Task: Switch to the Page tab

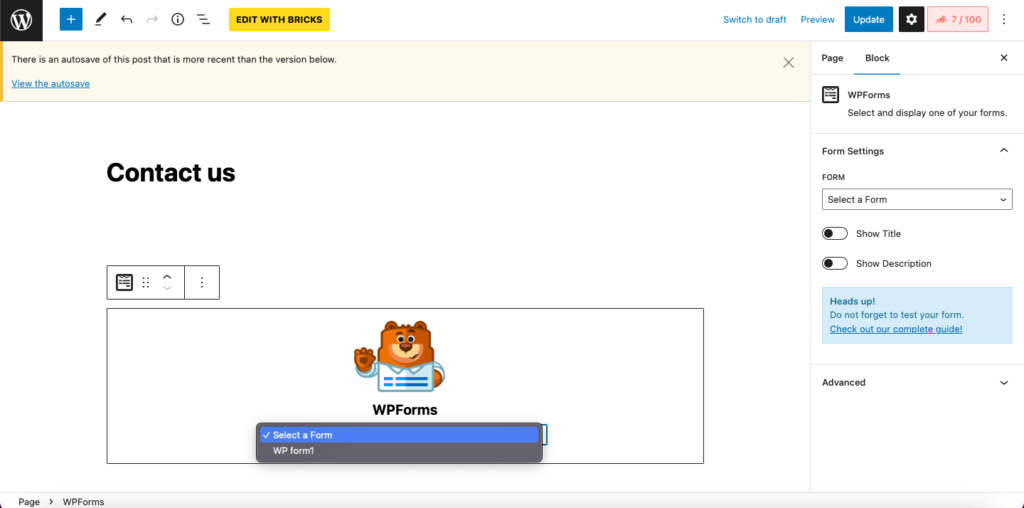Action: 832,58
